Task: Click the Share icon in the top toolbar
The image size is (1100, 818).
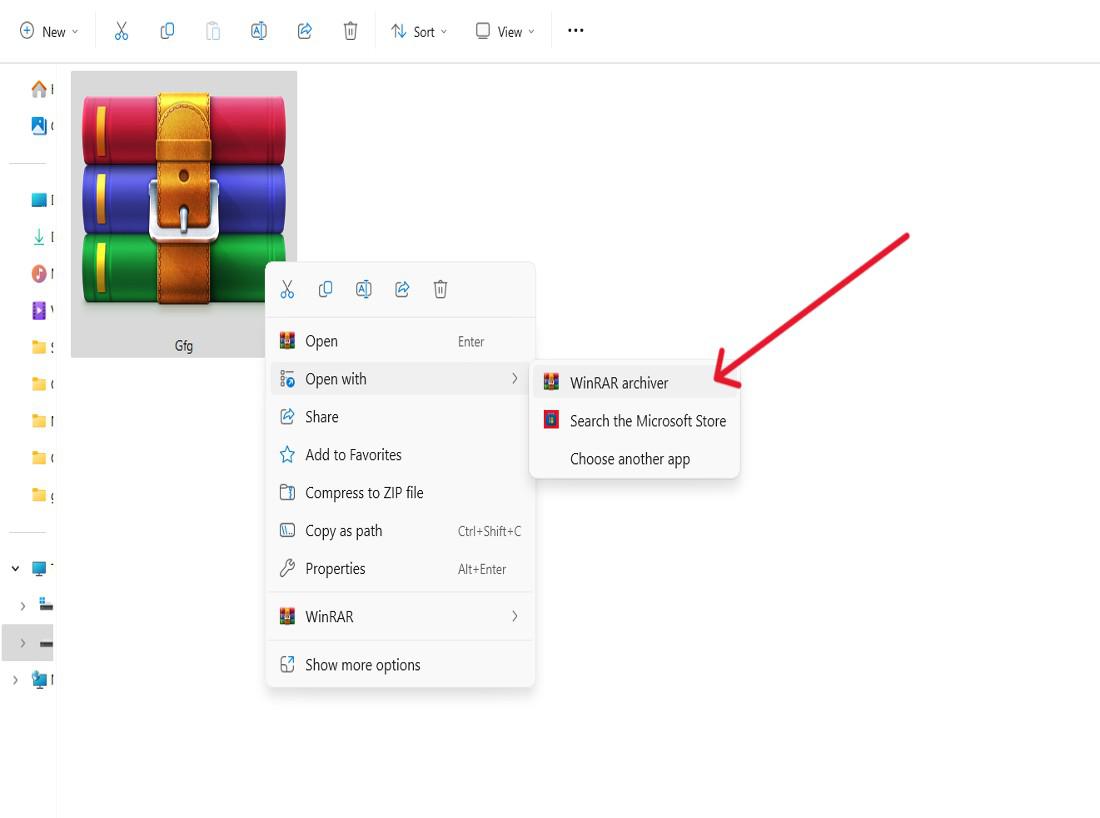Action: coord(304,31)
